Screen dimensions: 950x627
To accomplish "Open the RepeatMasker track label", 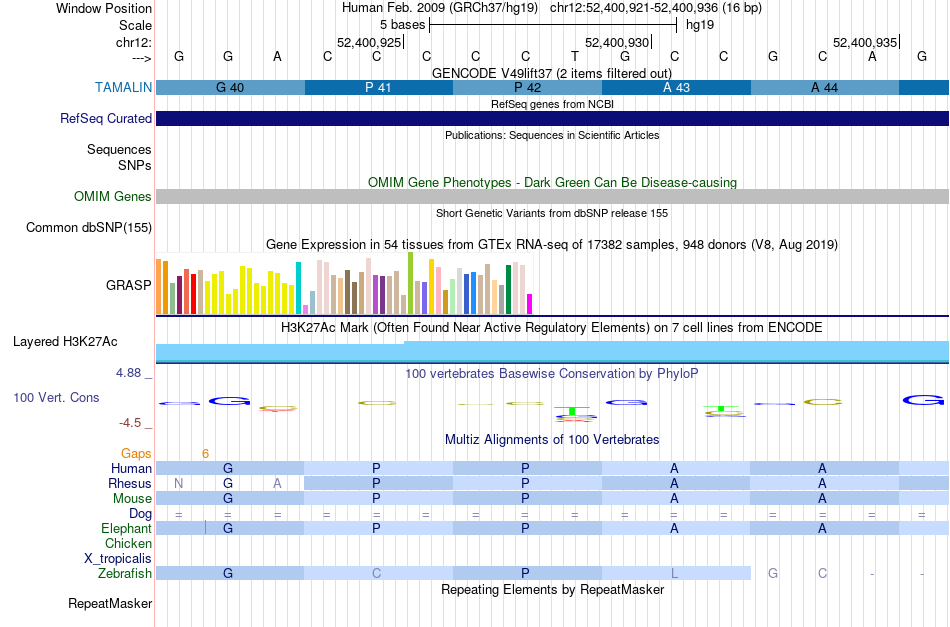I will click(x=110, y=603).
